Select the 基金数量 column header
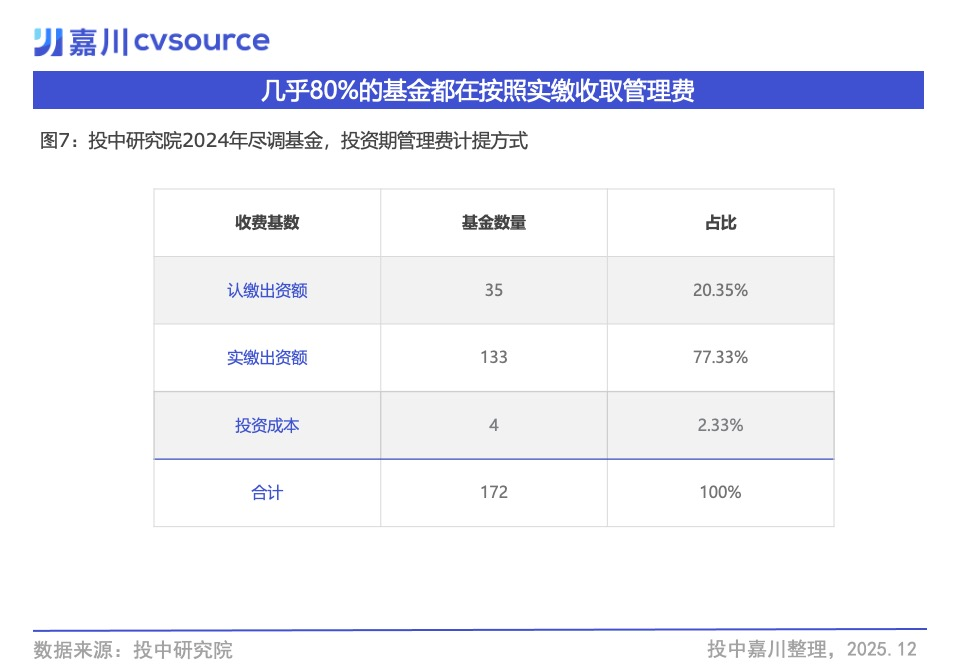Viewport: 960px width, 669px height. [493, 223]
